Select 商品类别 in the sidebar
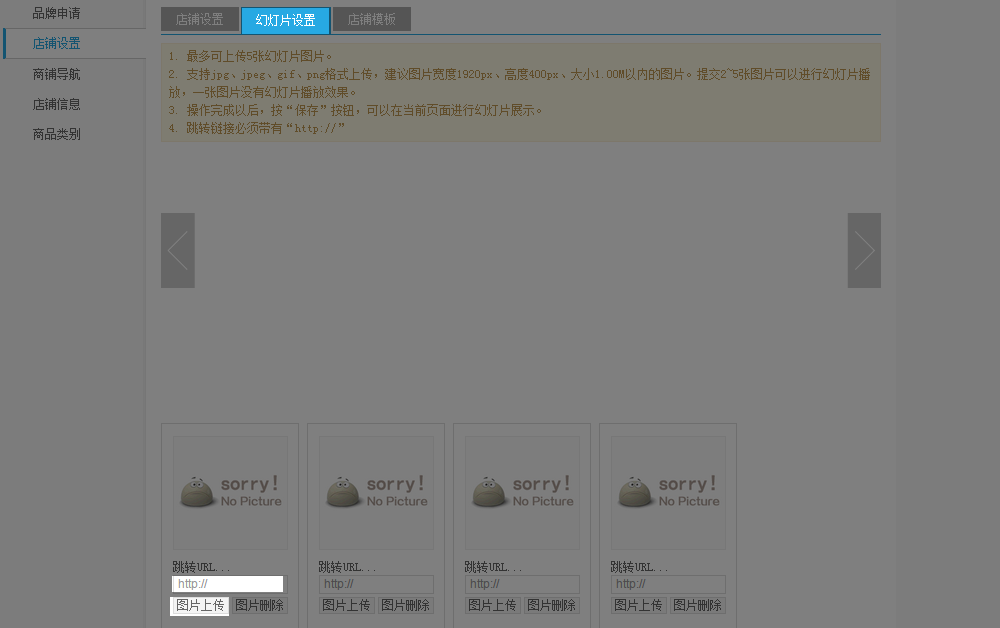The width and height of the screenshot is (1000, 628). [56, 134]
